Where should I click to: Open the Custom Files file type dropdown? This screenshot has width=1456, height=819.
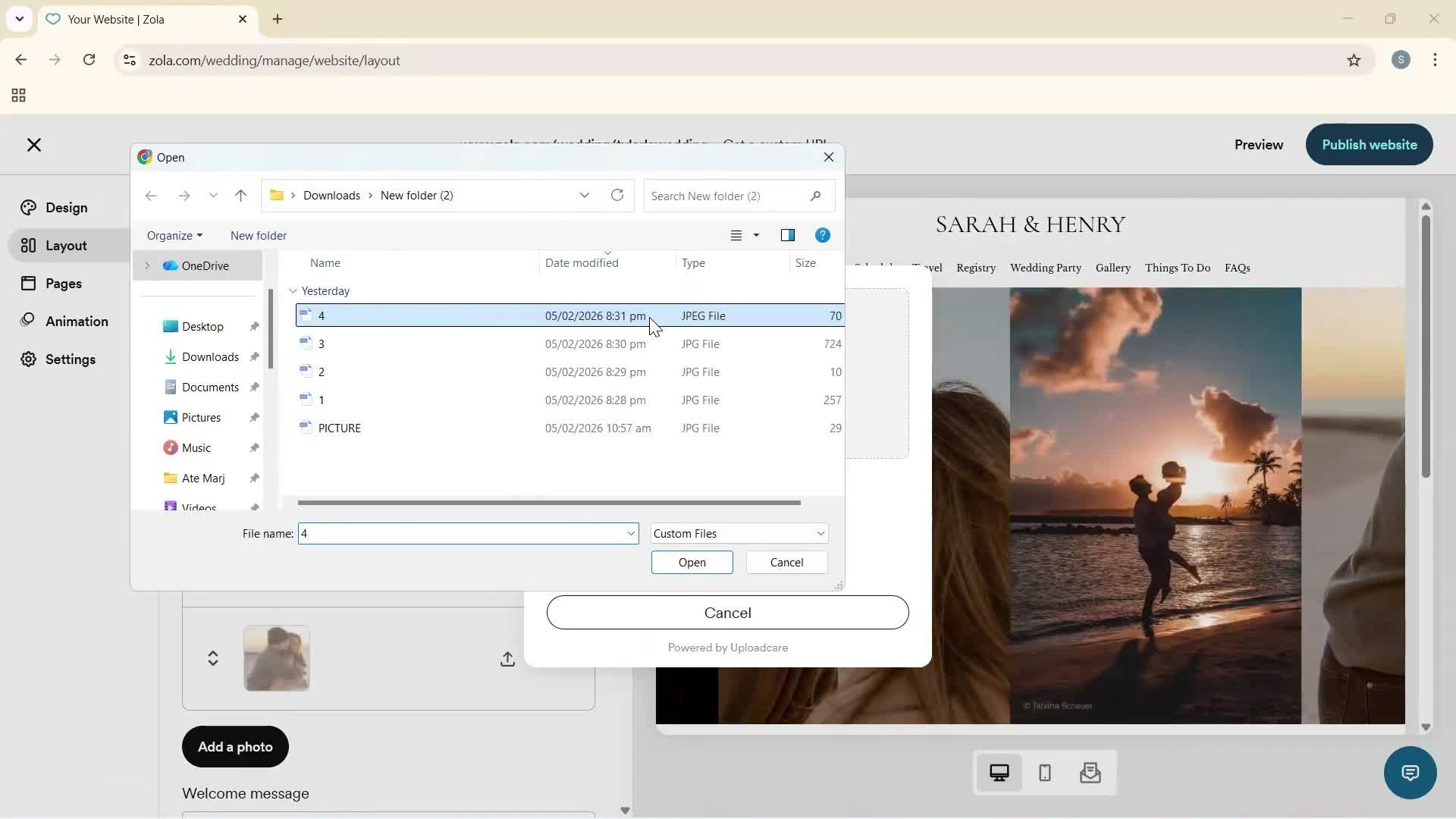tap(739, 533)
